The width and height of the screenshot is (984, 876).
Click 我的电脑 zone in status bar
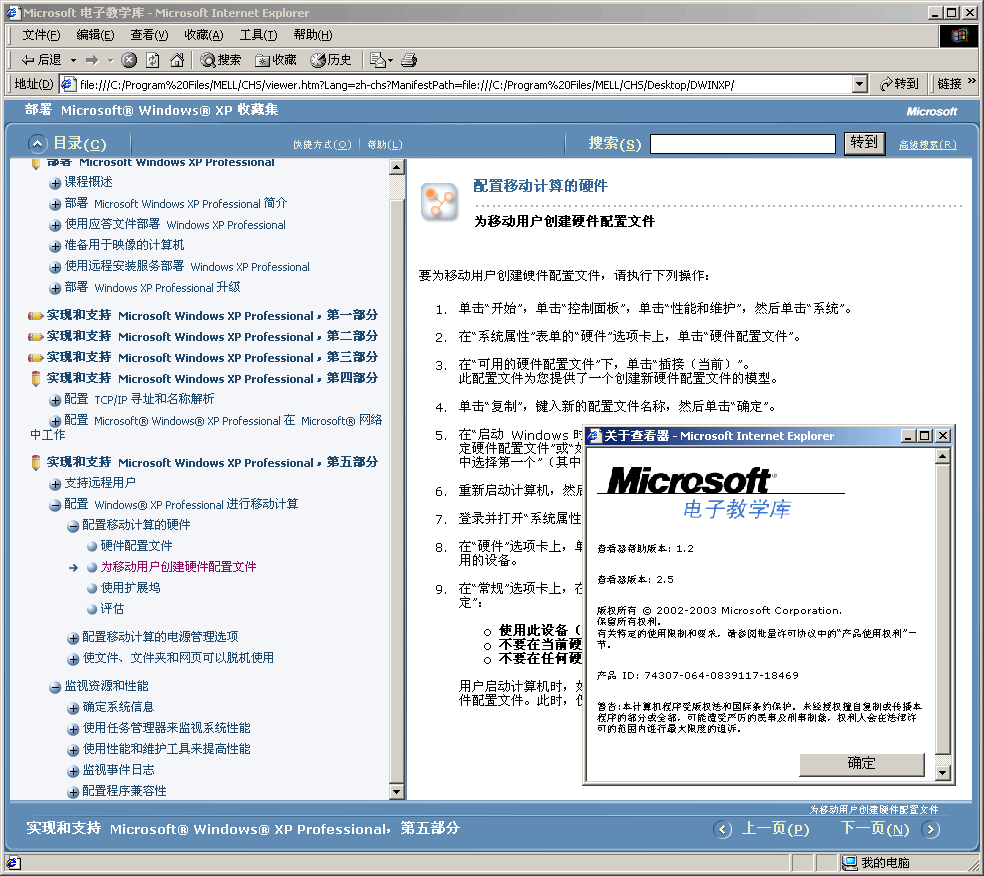coord(876,863)
